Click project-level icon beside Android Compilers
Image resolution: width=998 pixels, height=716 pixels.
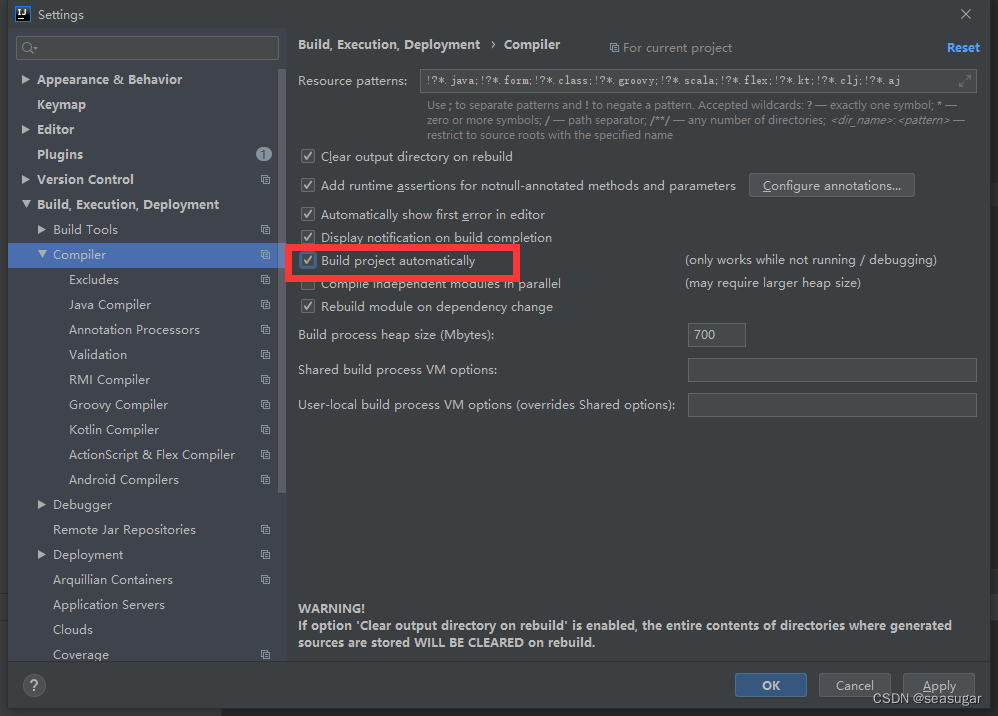coord(265,480)
